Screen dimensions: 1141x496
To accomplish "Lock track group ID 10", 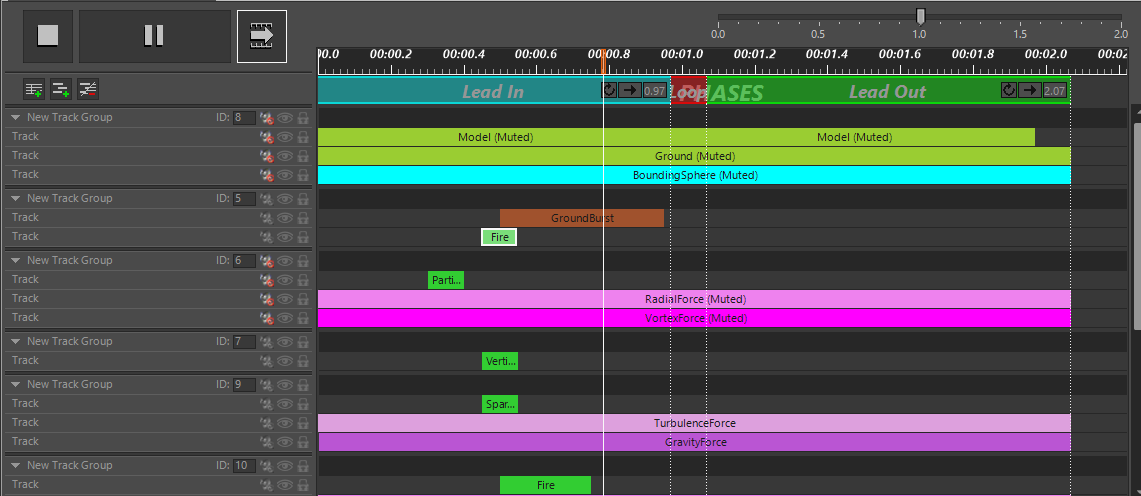I will (x=303, y=465).
